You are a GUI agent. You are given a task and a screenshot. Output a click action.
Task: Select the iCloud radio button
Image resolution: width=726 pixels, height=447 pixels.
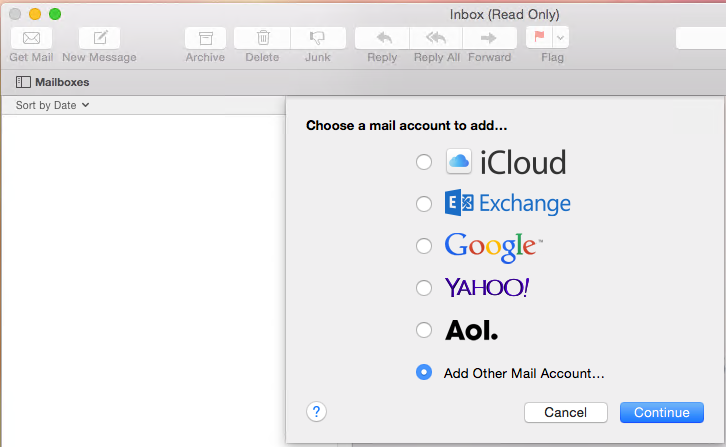tap(424, 162)
